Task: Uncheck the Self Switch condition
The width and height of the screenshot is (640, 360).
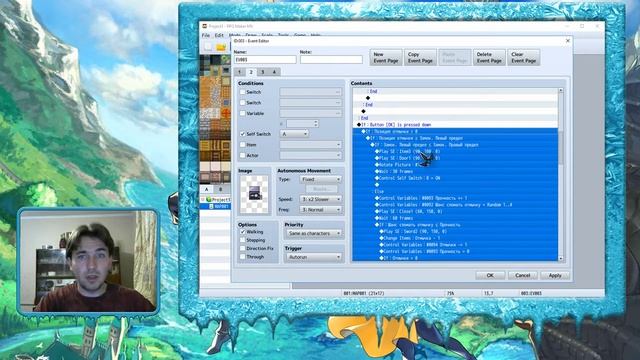Action: (x=242, y=134)
